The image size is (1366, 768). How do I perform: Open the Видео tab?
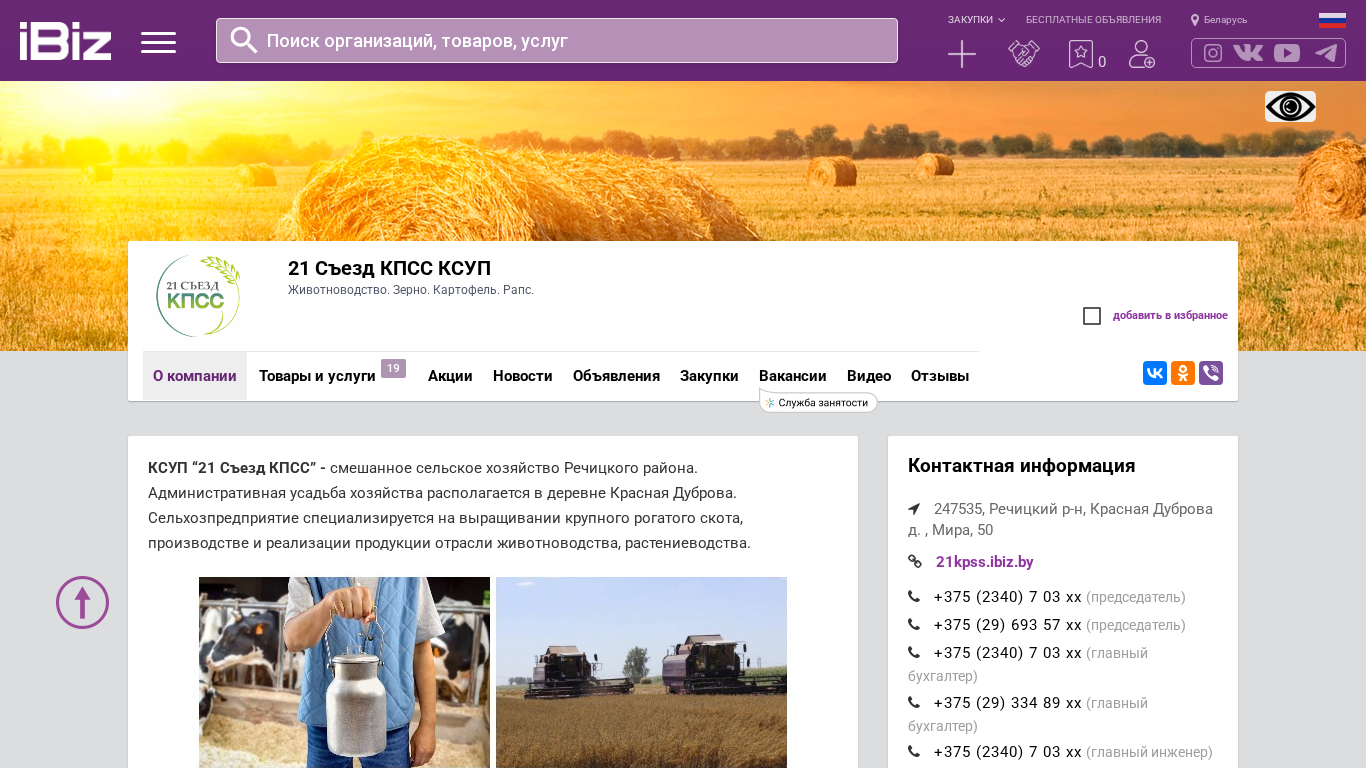[x=869, y=376]
